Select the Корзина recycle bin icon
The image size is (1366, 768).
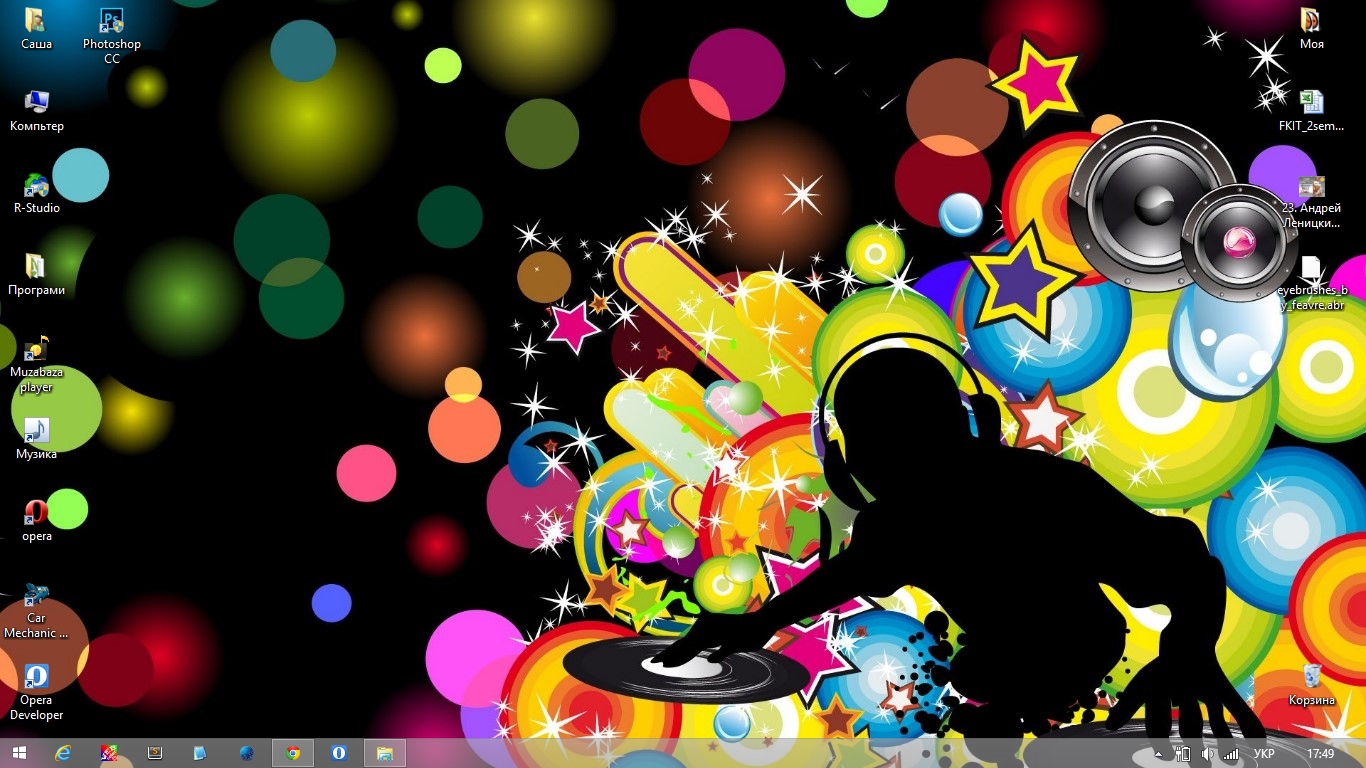[1311, 677]
